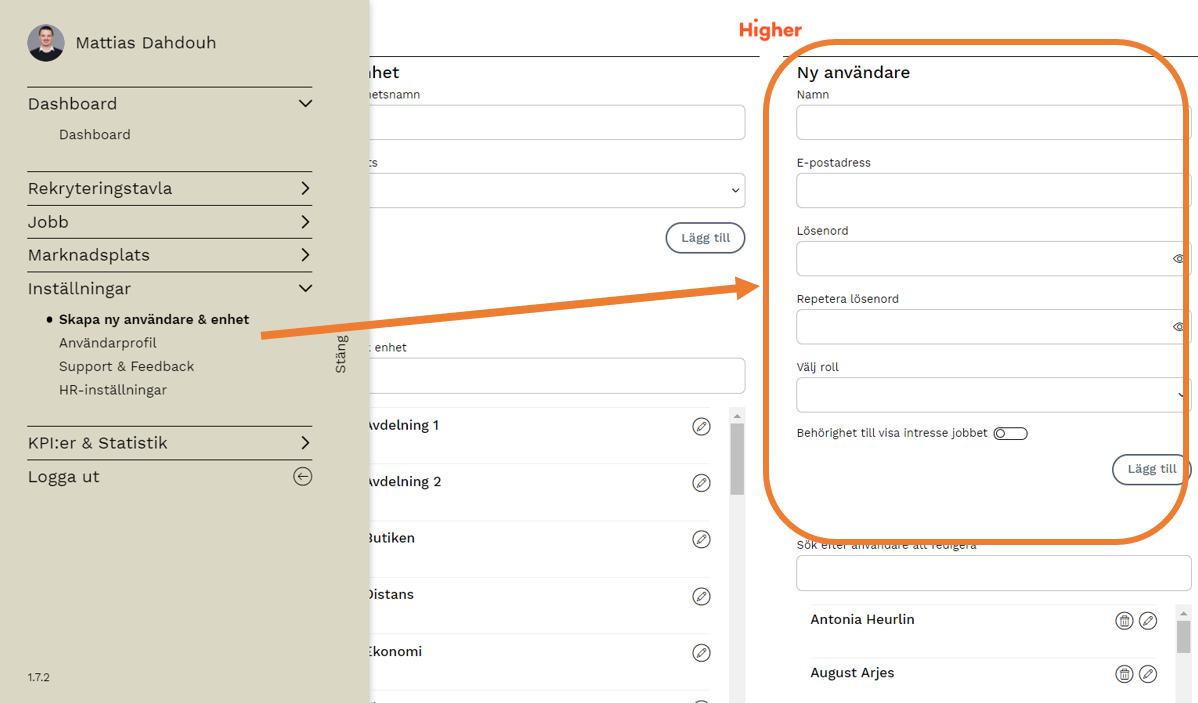Click the edit pencil icon for Avdelning 1

point(701,427)
